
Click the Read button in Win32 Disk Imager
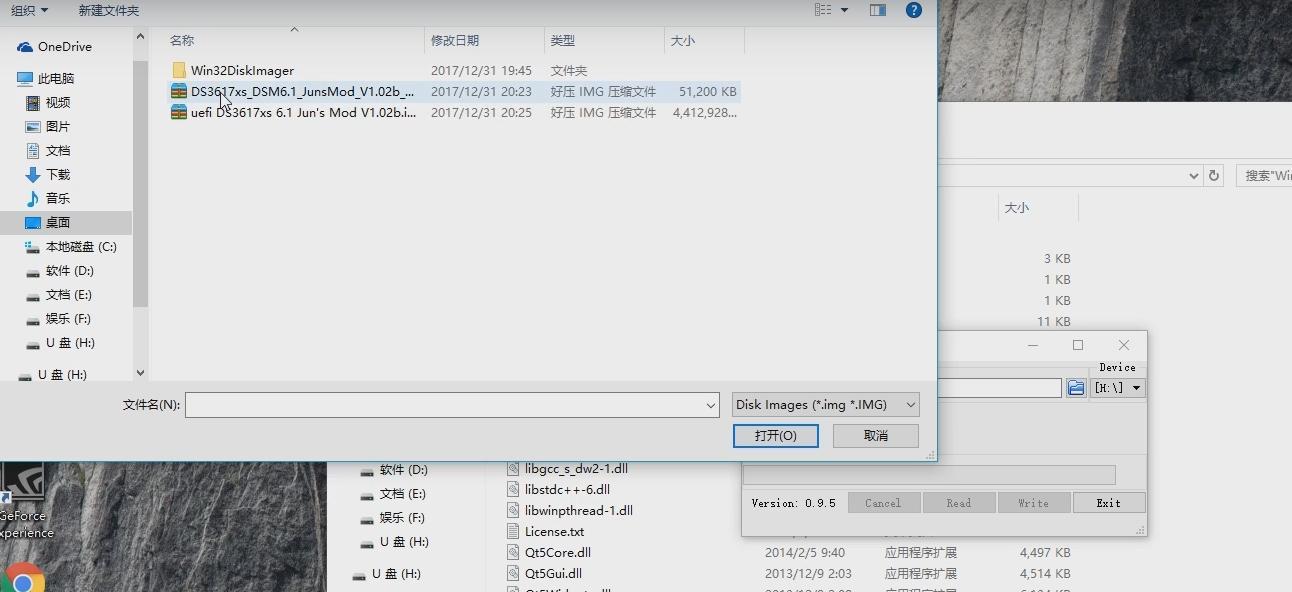point(959,503)
